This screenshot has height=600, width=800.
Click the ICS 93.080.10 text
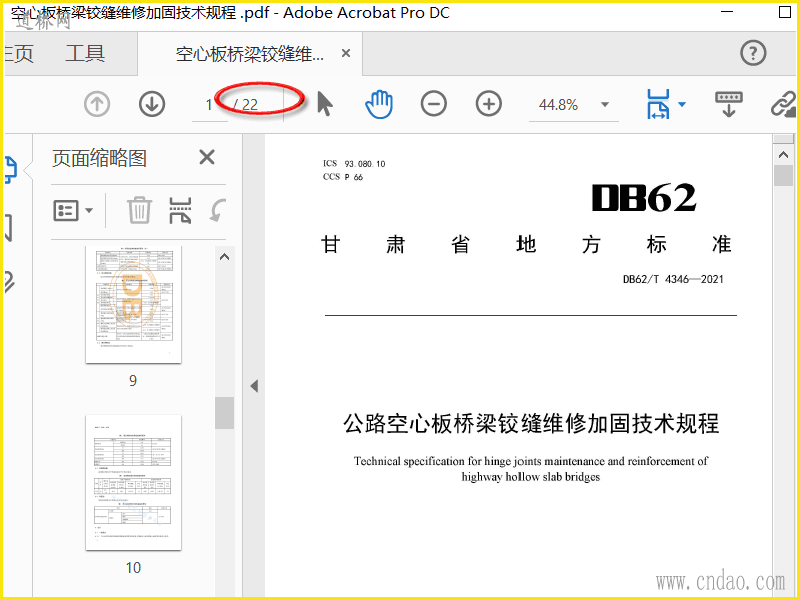pos(354,164)
